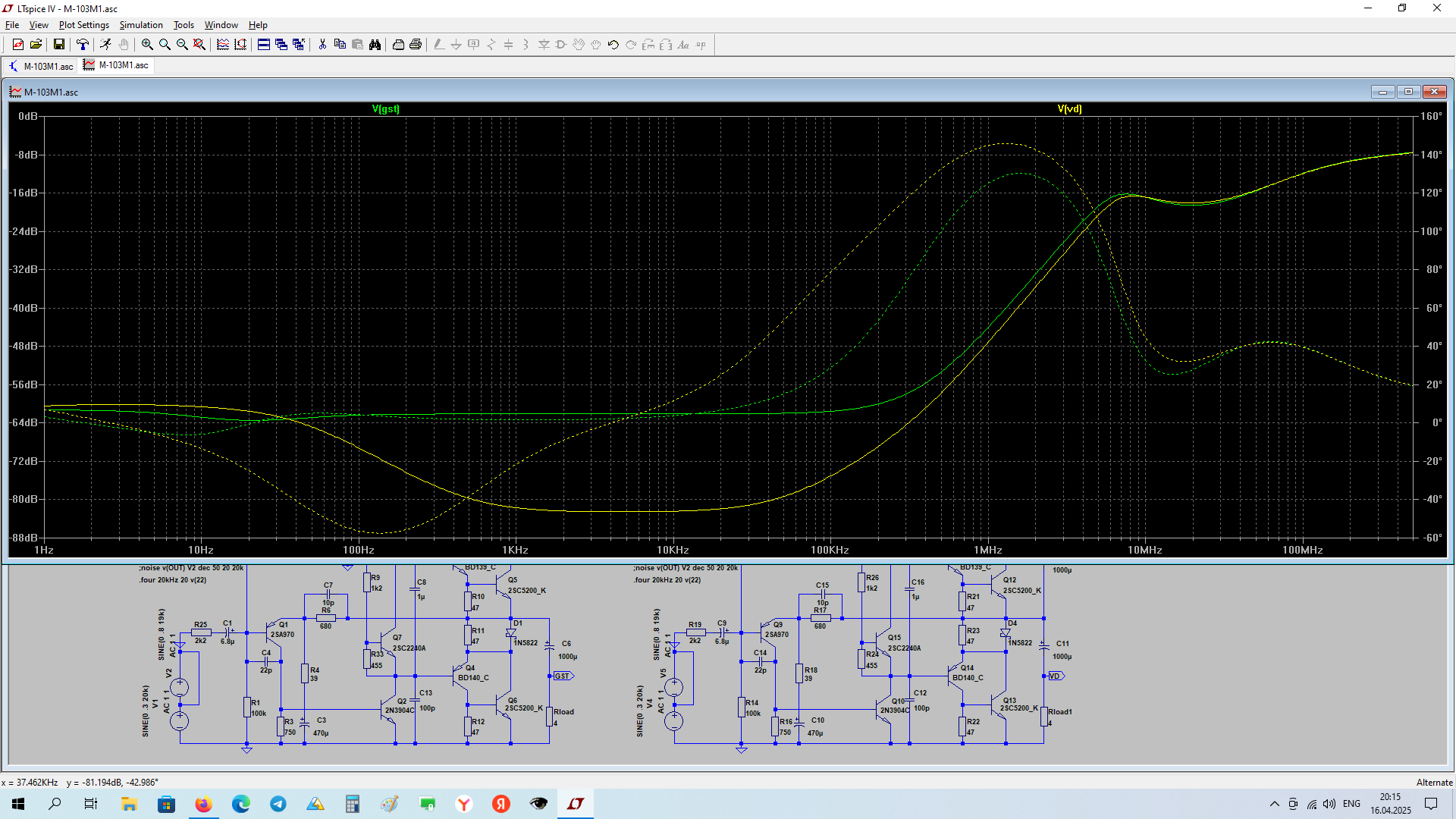Screen dimensions: 1456x819
Task: Click the Zoom in magnifier icon
Action: (x=147, y=45)
